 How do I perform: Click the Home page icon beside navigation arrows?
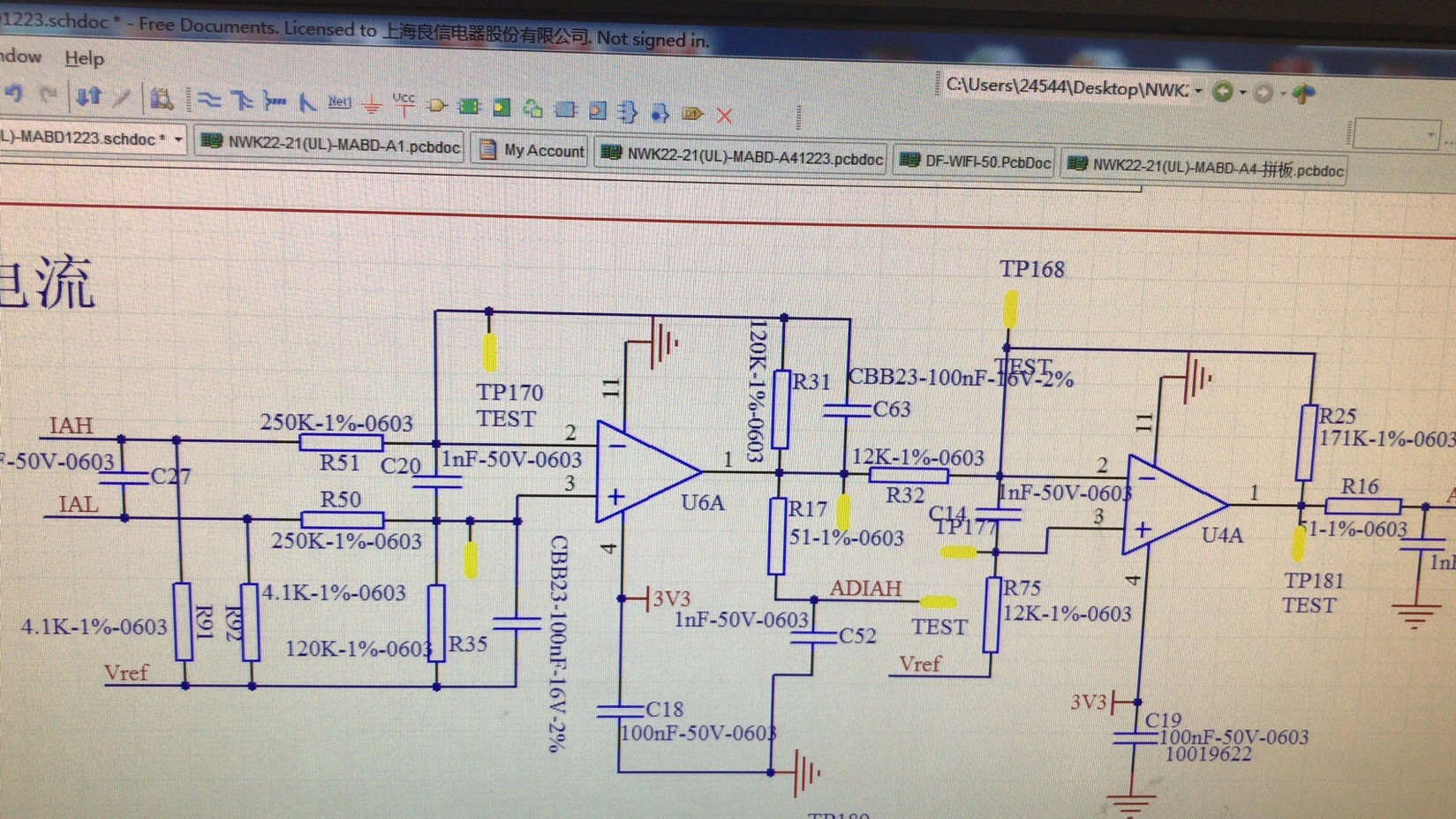pyautogui.click(x=1303, y=93)
